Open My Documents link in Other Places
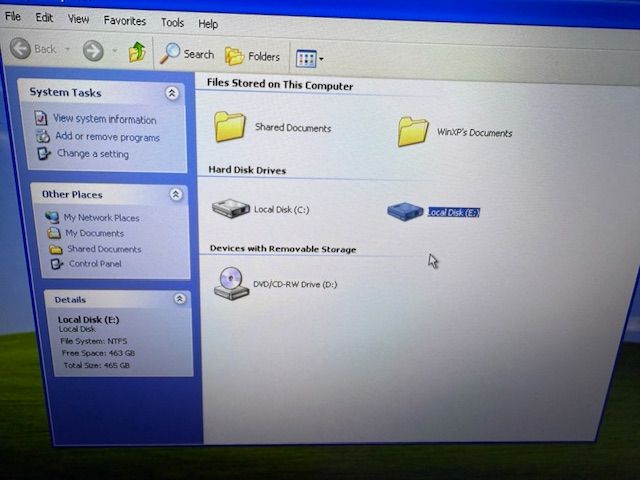Viewport: 640px width, 480px height. coord(95,233)
